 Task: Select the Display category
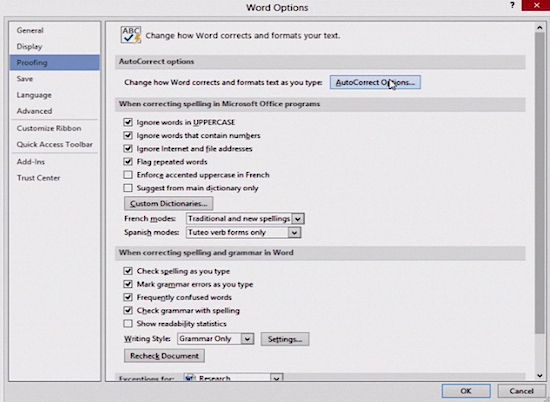55,46
